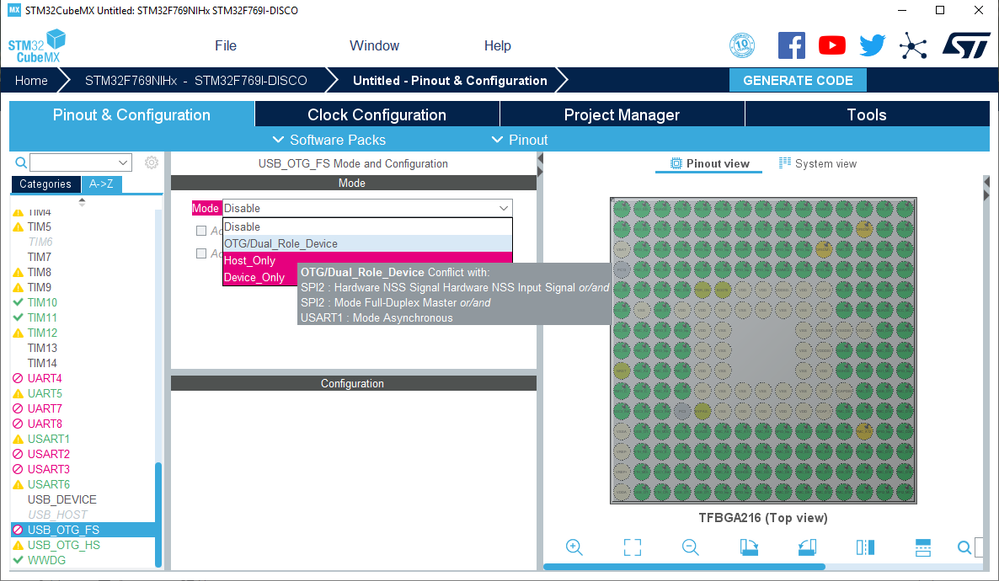The width and height of the screenshot is (999, 581).
Task: Switch to Clock Configuration tab
Action: click(x=377, y=115)
